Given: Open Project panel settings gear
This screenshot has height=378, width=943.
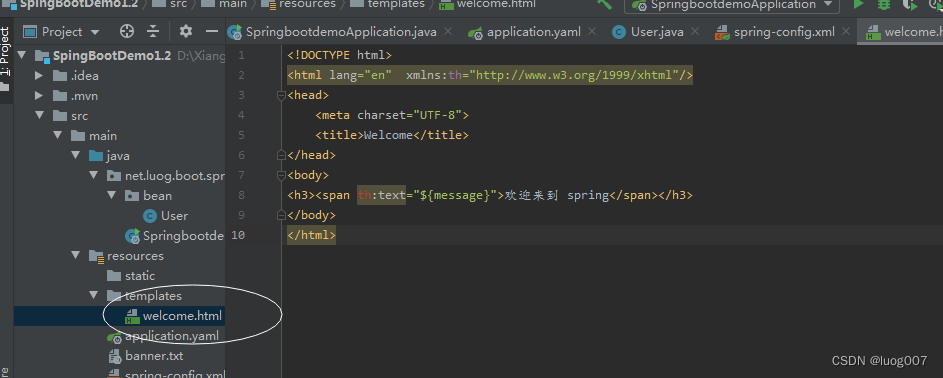Looking at the screenshot, I should click(186, 32).
